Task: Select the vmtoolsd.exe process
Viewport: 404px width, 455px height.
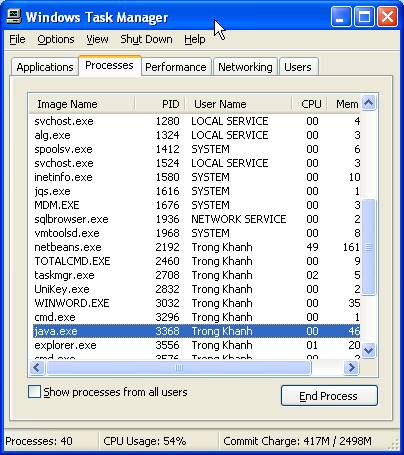Action: pos(197,233)
